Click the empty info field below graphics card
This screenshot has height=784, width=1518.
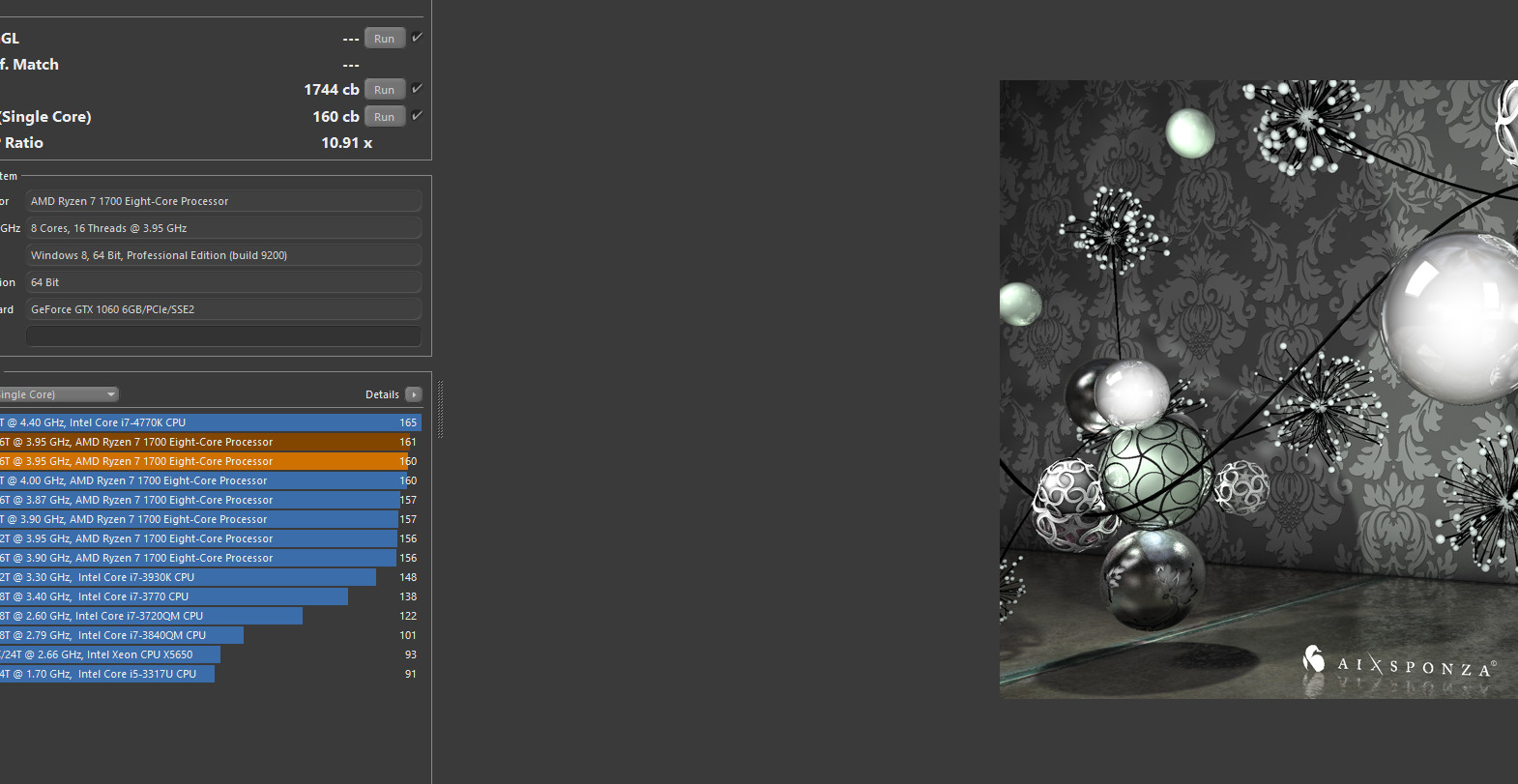(223, 336)
